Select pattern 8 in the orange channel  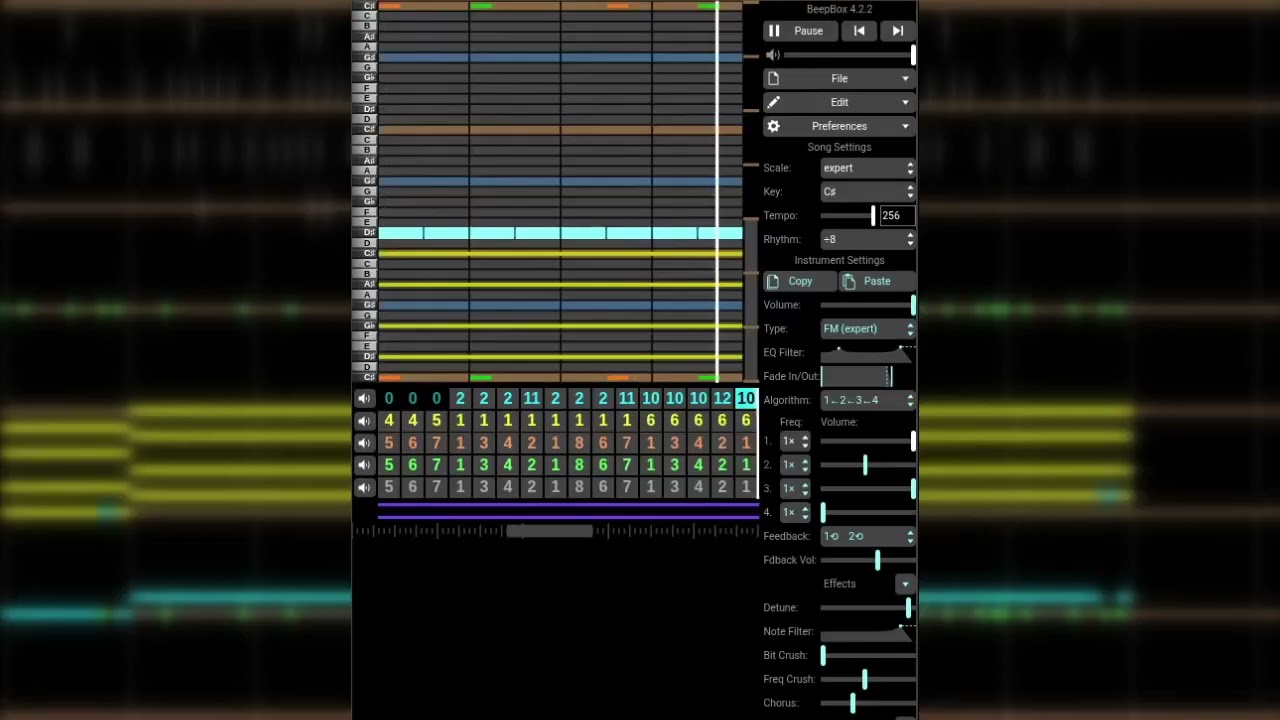[x=579, y=443]
